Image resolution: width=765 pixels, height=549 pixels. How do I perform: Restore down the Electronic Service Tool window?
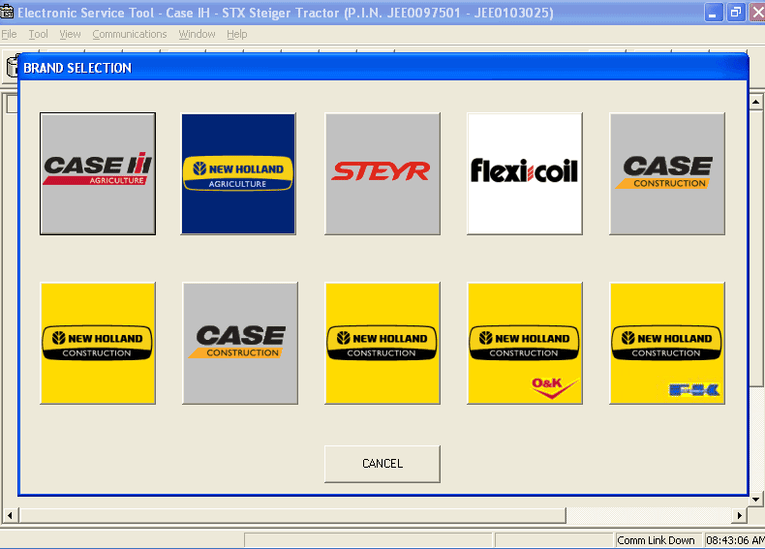tap(735, 13)
